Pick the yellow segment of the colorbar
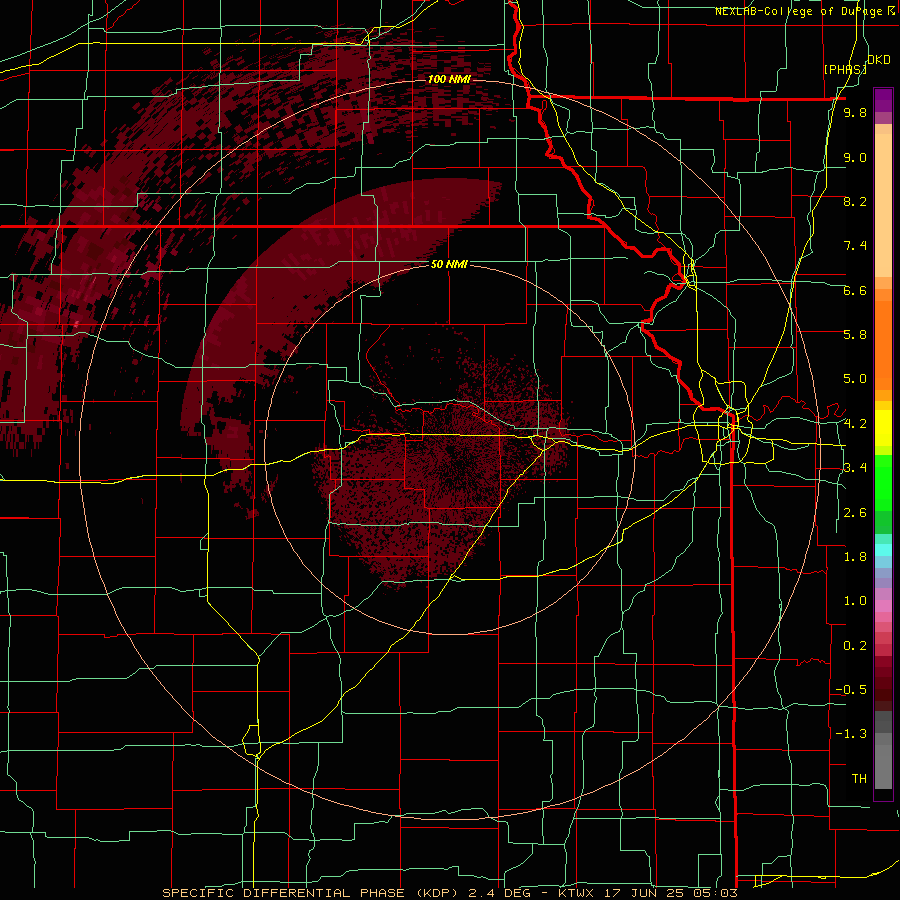This screenshot has height=900, width=900. pyautogui.click(x=883, y=428)
